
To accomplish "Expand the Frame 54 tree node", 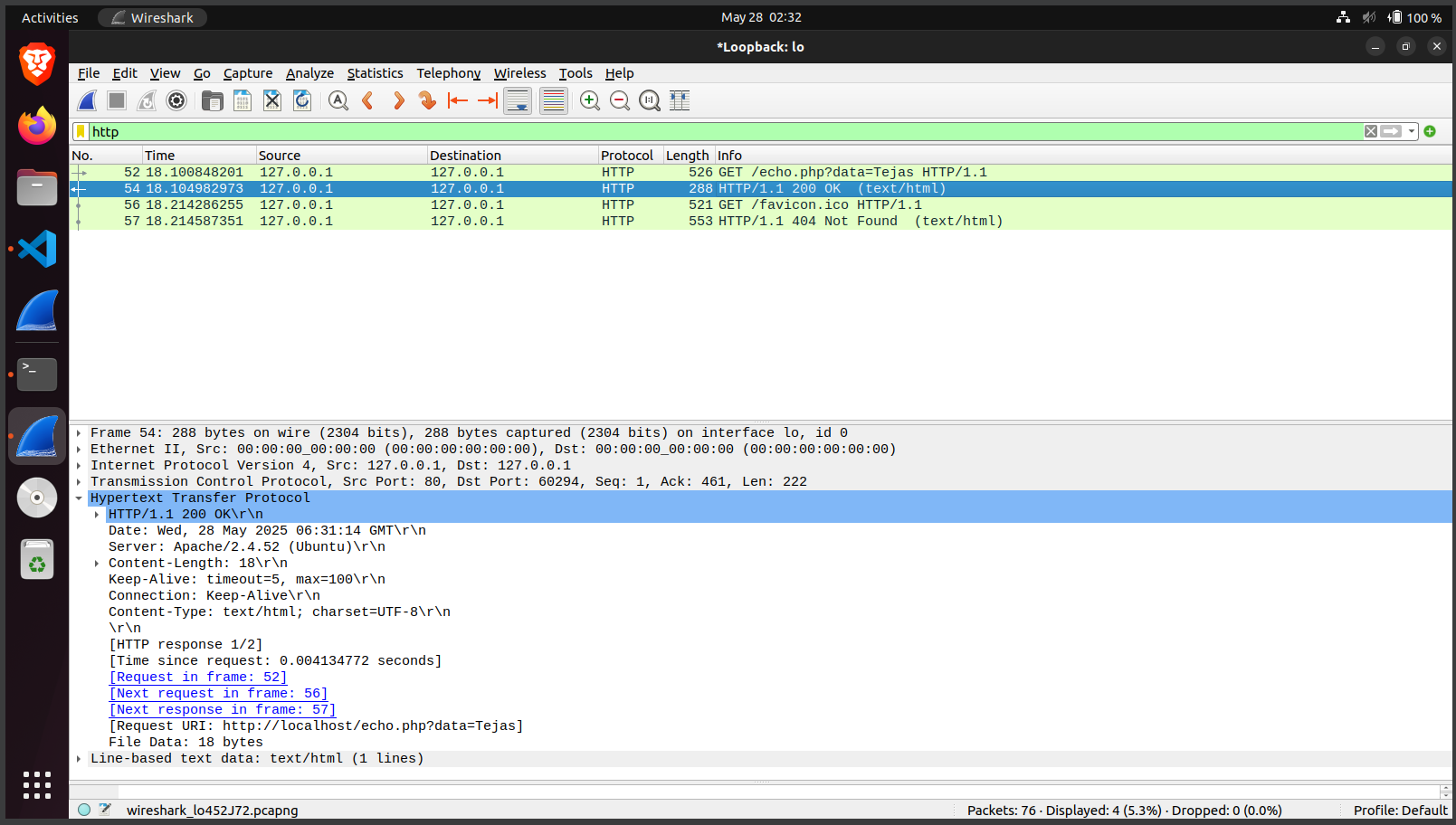I will point(79,433).
